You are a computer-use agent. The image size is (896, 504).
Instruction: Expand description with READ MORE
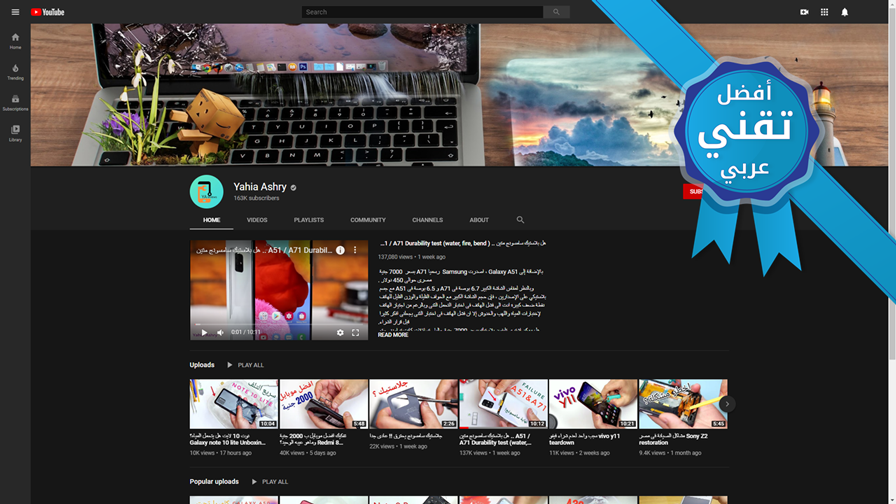point(393,335)
